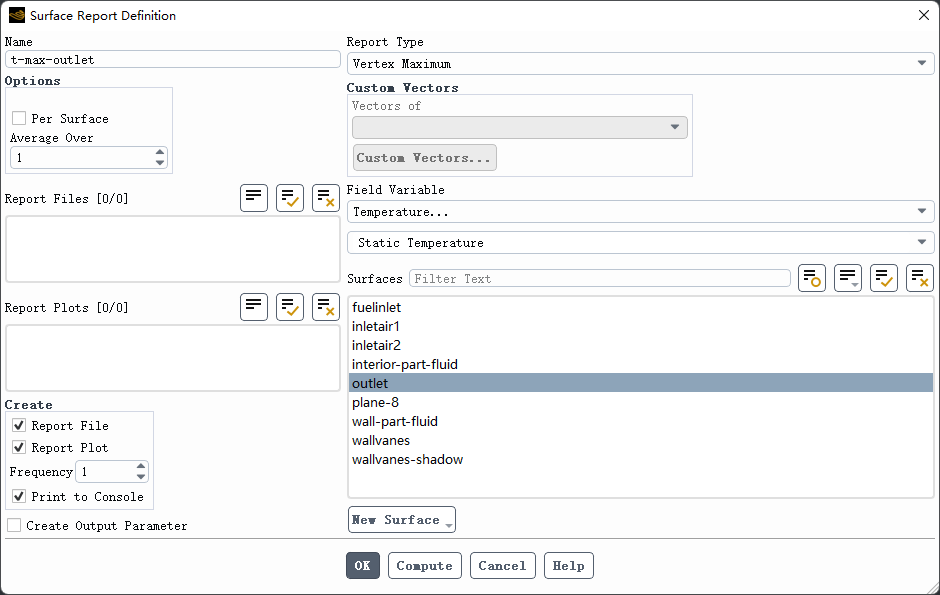Open the New Surface dropdown menu
This screenshot has height=595, width=940.
402,520
